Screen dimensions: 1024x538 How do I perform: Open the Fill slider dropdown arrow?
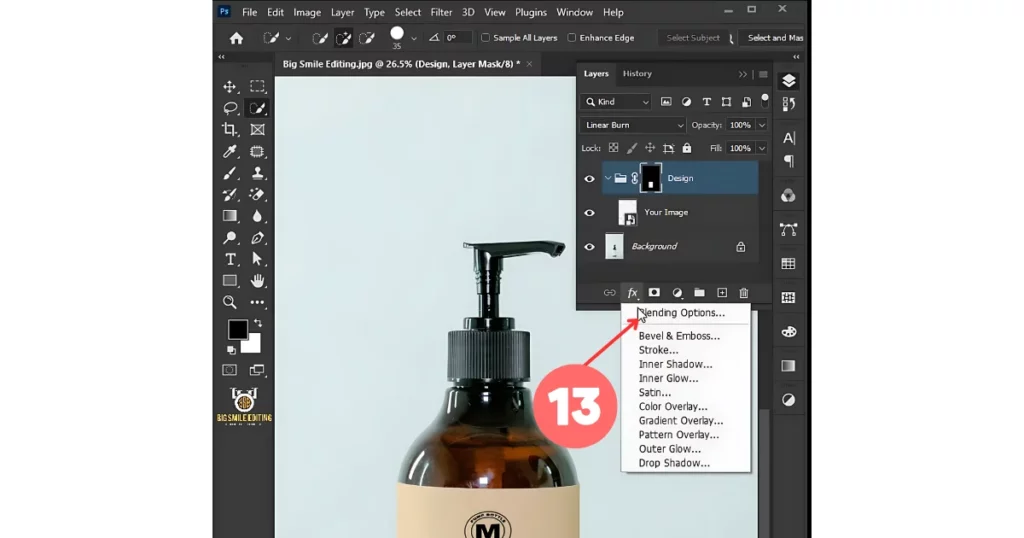(761, 148)
